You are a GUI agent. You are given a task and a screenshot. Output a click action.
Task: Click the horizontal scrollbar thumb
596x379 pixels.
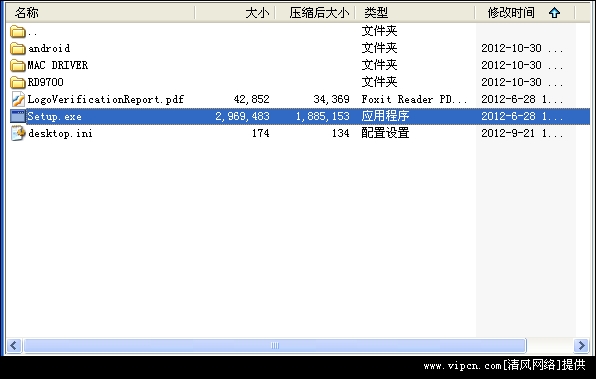coord(275,346)
